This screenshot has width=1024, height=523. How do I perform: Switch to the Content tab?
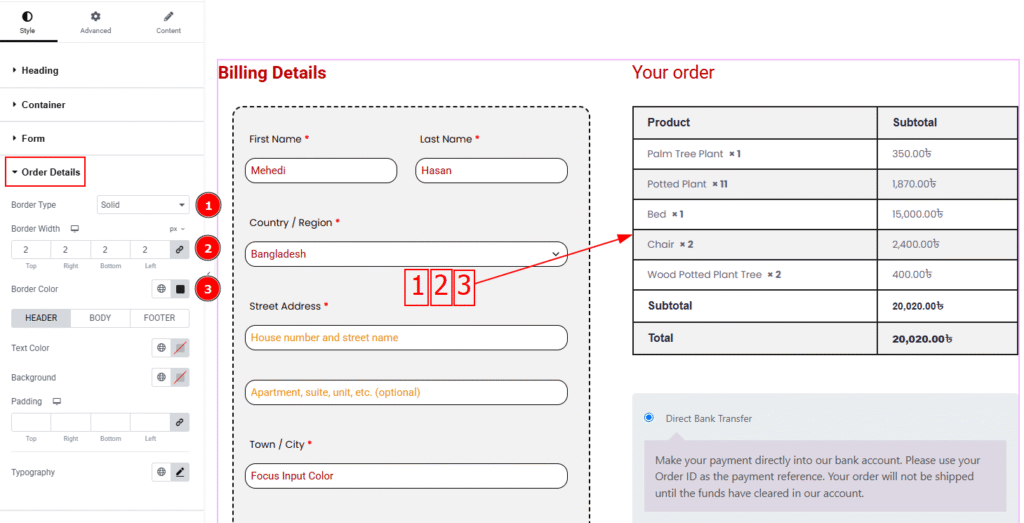pyautogui.click(x=168, y=22)
